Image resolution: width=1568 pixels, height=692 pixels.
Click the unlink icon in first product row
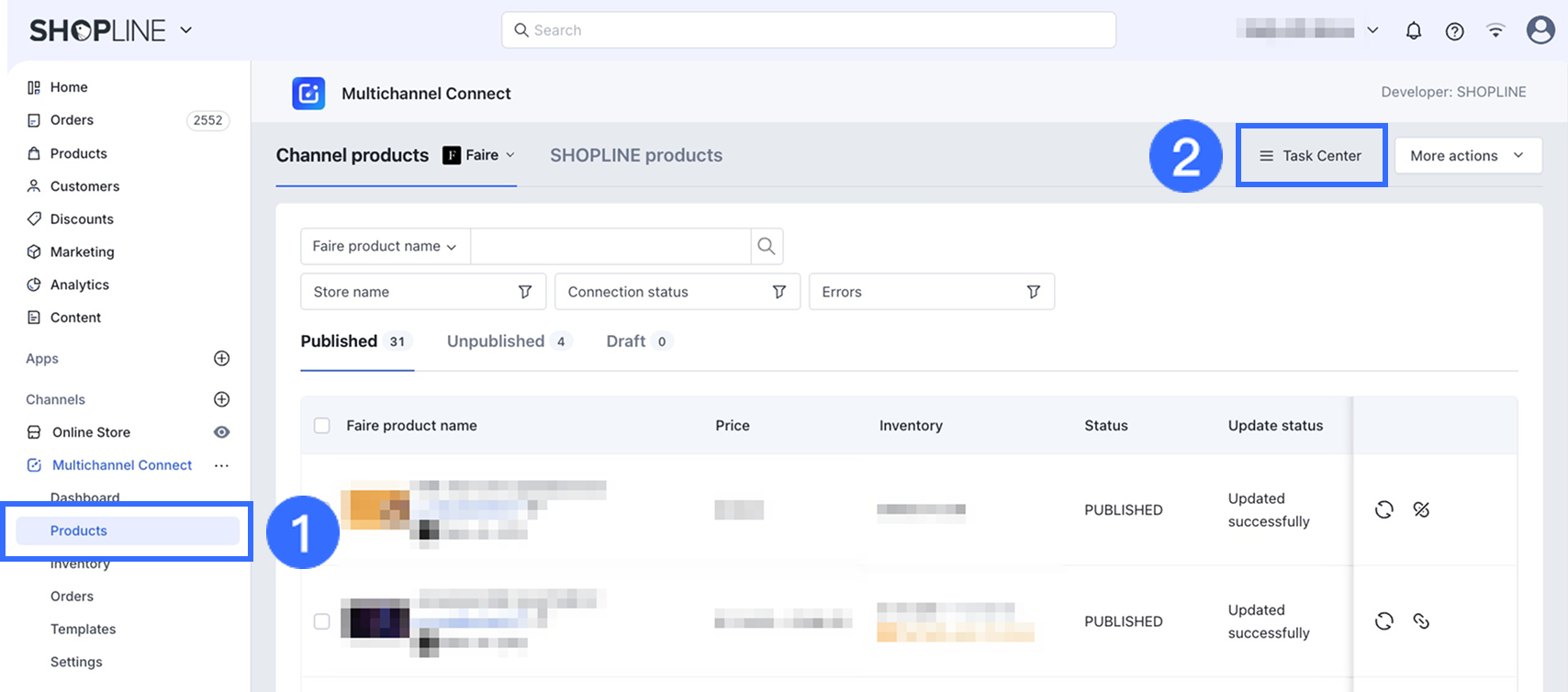click(x=1421, y=509)
